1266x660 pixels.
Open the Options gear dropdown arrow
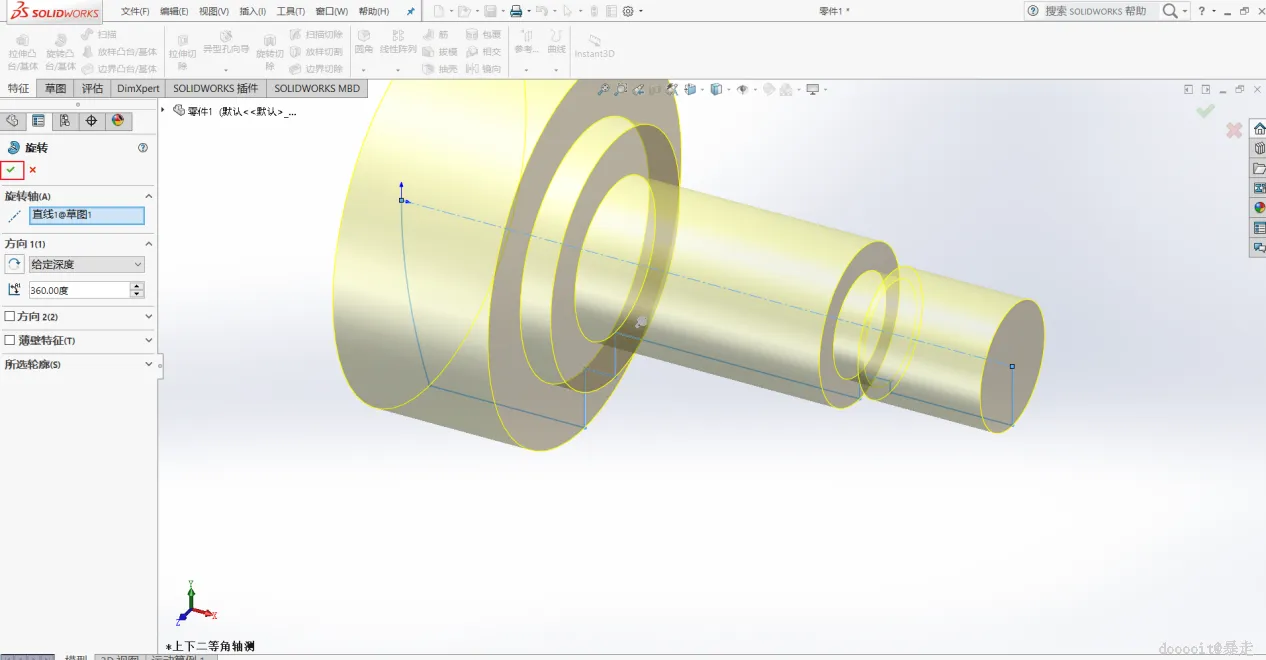click(641, 12)
